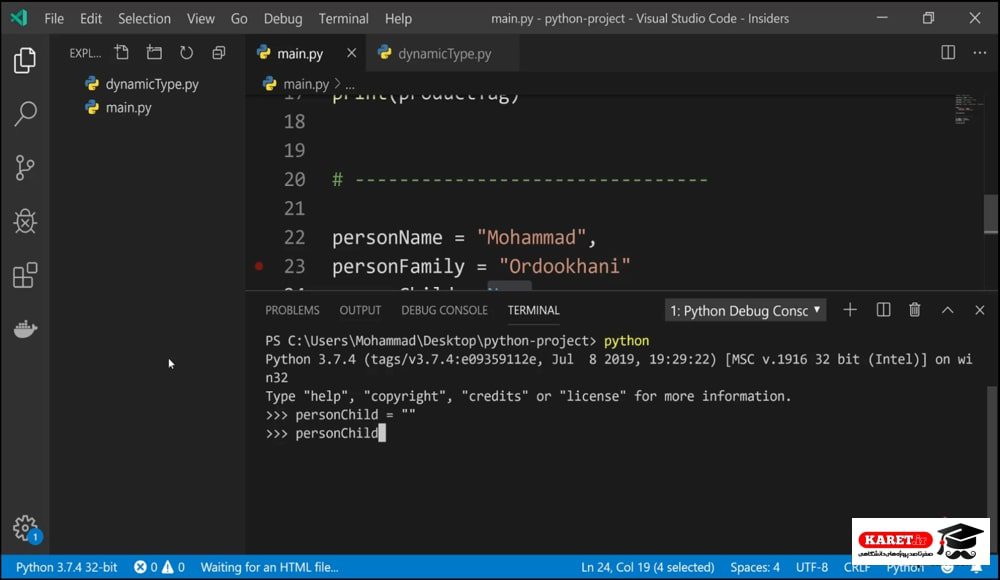Click Waiting for an HTML file status
Screen dimensions: 1000x580
pyautogui.click(x=269, y=567)
